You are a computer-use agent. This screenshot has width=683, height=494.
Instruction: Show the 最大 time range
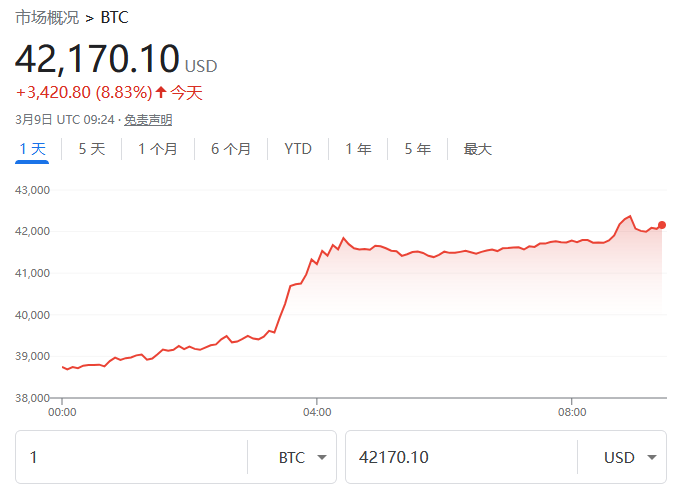coord(477,149)
